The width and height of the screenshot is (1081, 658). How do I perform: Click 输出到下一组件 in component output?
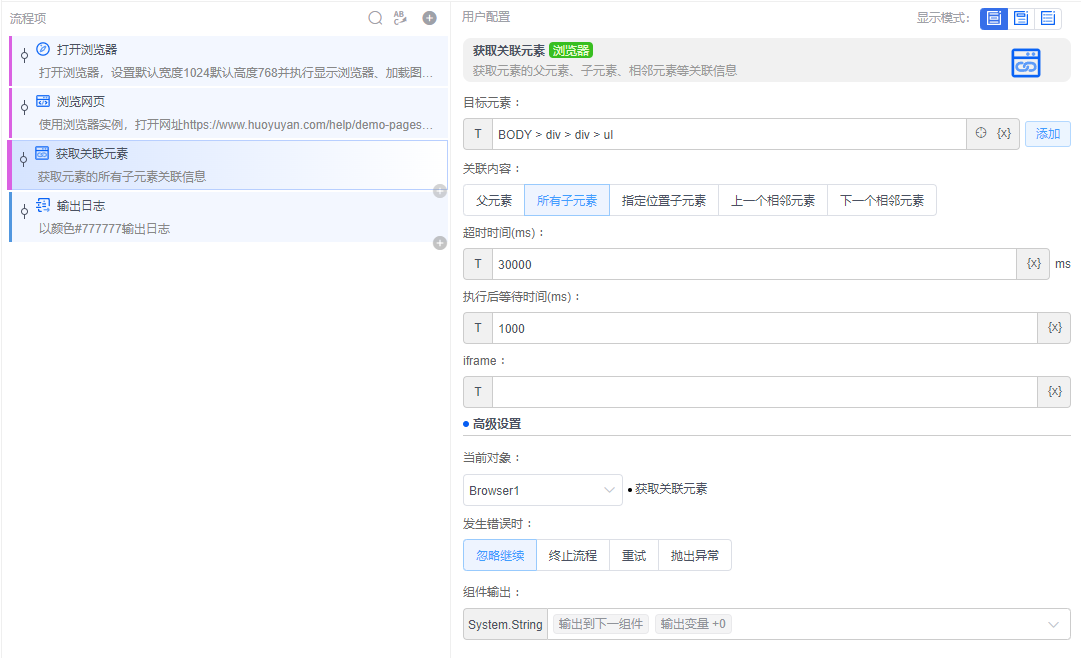(599, 623)
